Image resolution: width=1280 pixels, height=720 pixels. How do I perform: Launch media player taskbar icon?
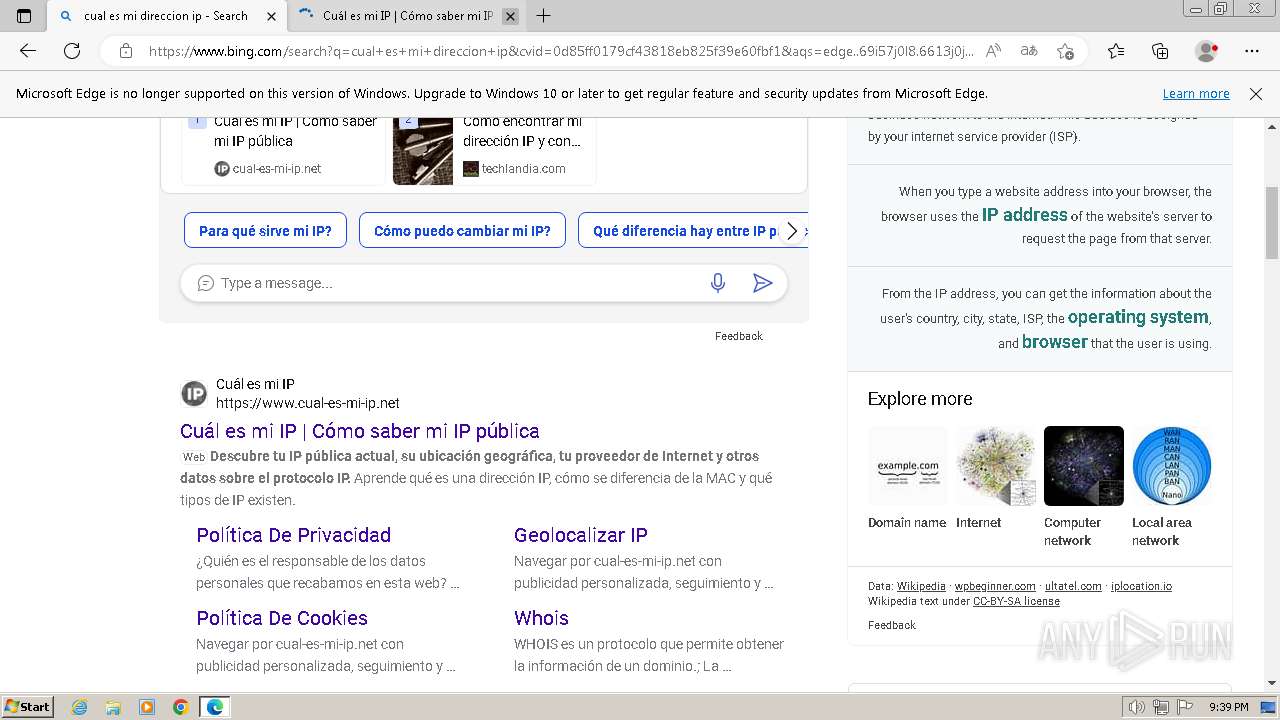(x=147, y=707)
